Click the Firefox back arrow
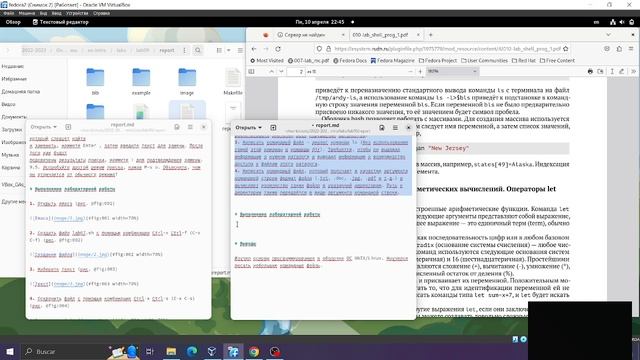Screen dimensions: 640x360 point(254,49)
